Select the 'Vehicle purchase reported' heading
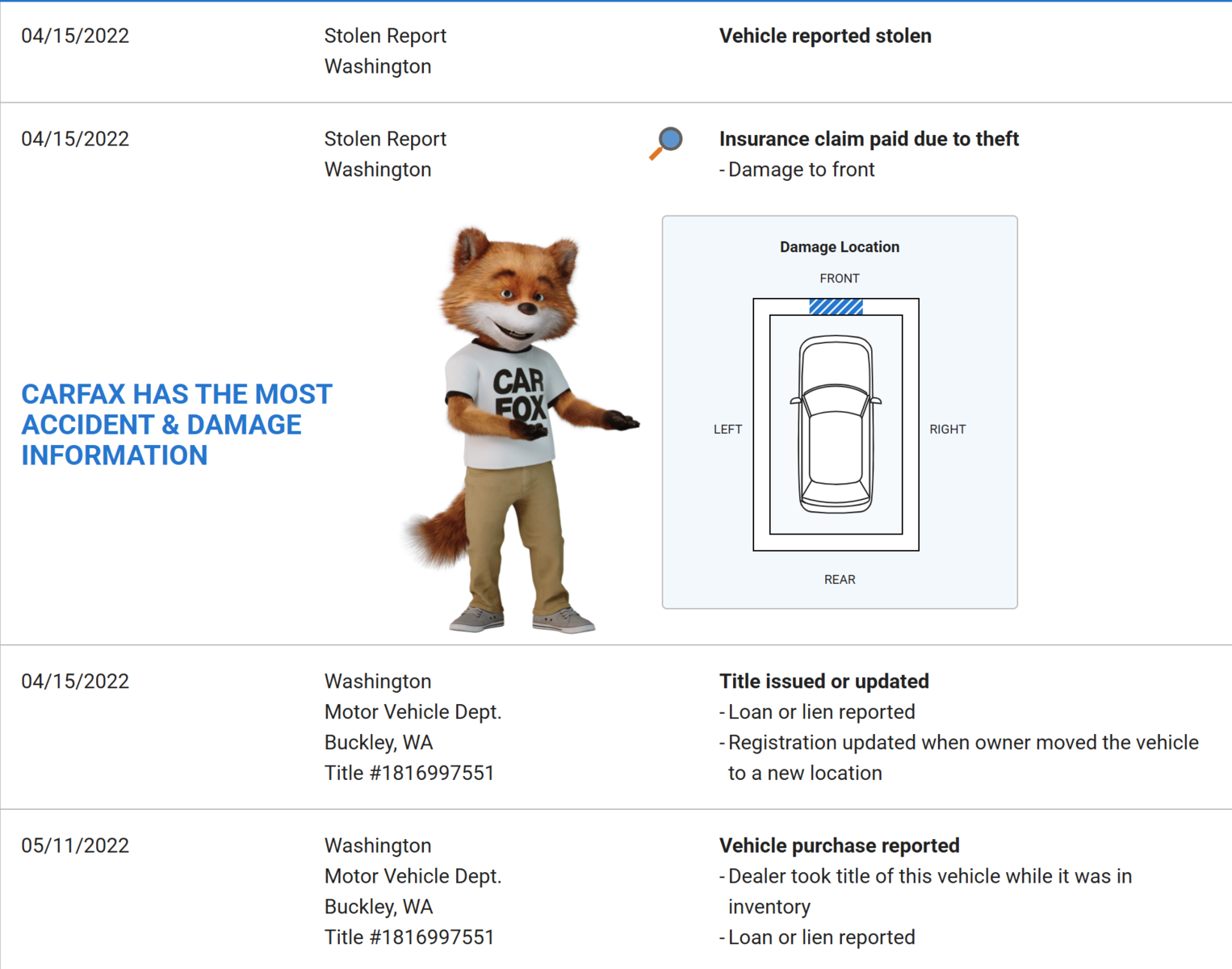 tap(839, 845)
